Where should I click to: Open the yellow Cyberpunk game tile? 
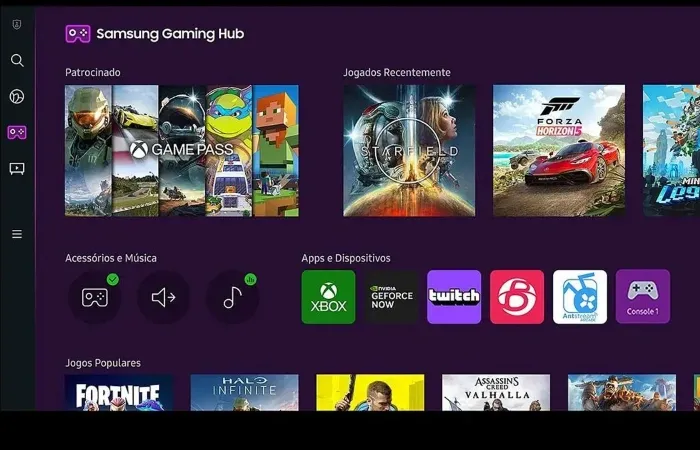click(x=370, y=392)
